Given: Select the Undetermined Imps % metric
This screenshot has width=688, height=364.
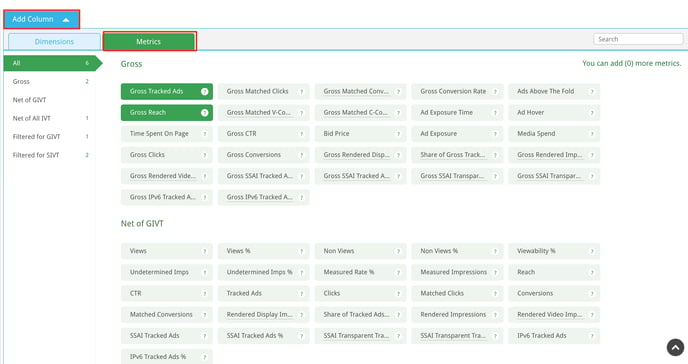Looking at the screenshot, I should [263, 272].
